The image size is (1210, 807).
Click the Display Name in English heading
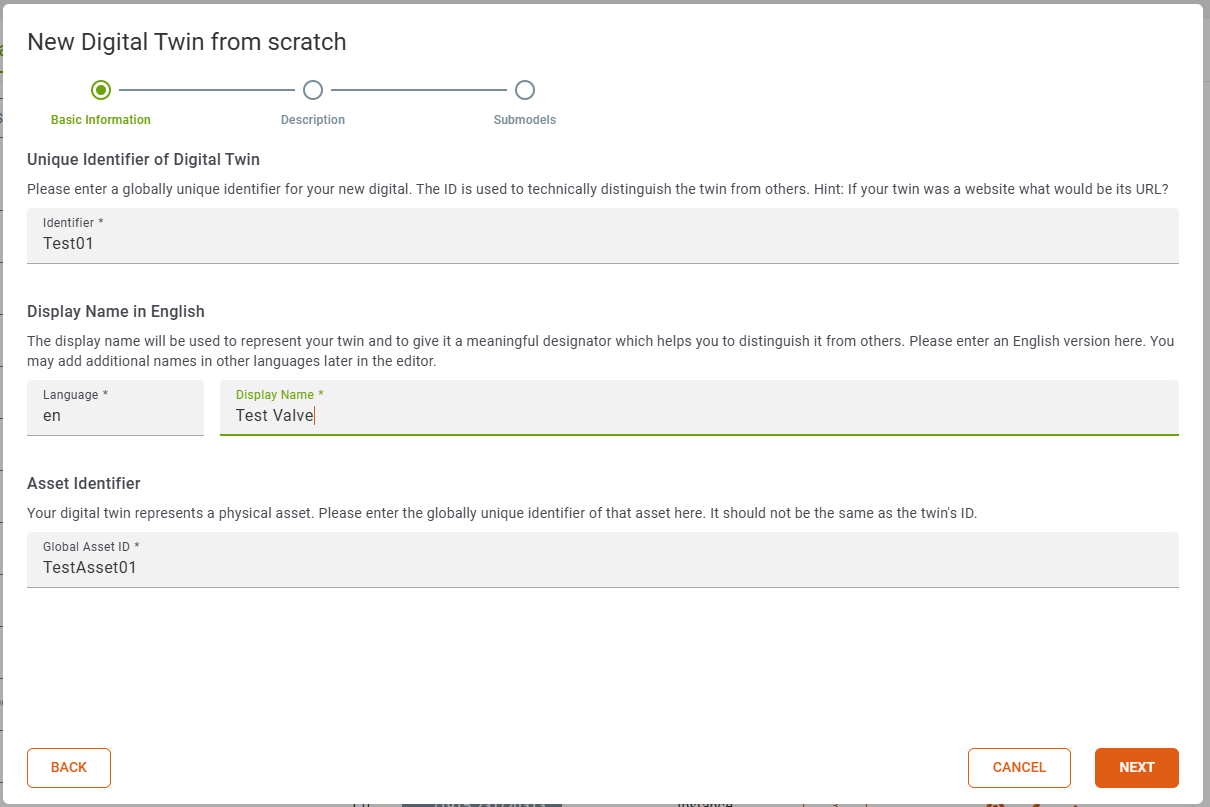116,311
